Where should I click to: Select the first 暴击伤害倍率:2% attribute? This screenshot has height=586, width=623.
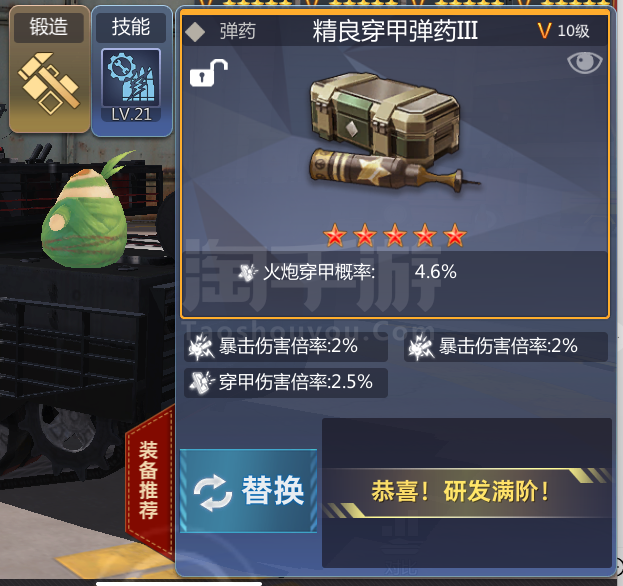click(x=286, y=346)
